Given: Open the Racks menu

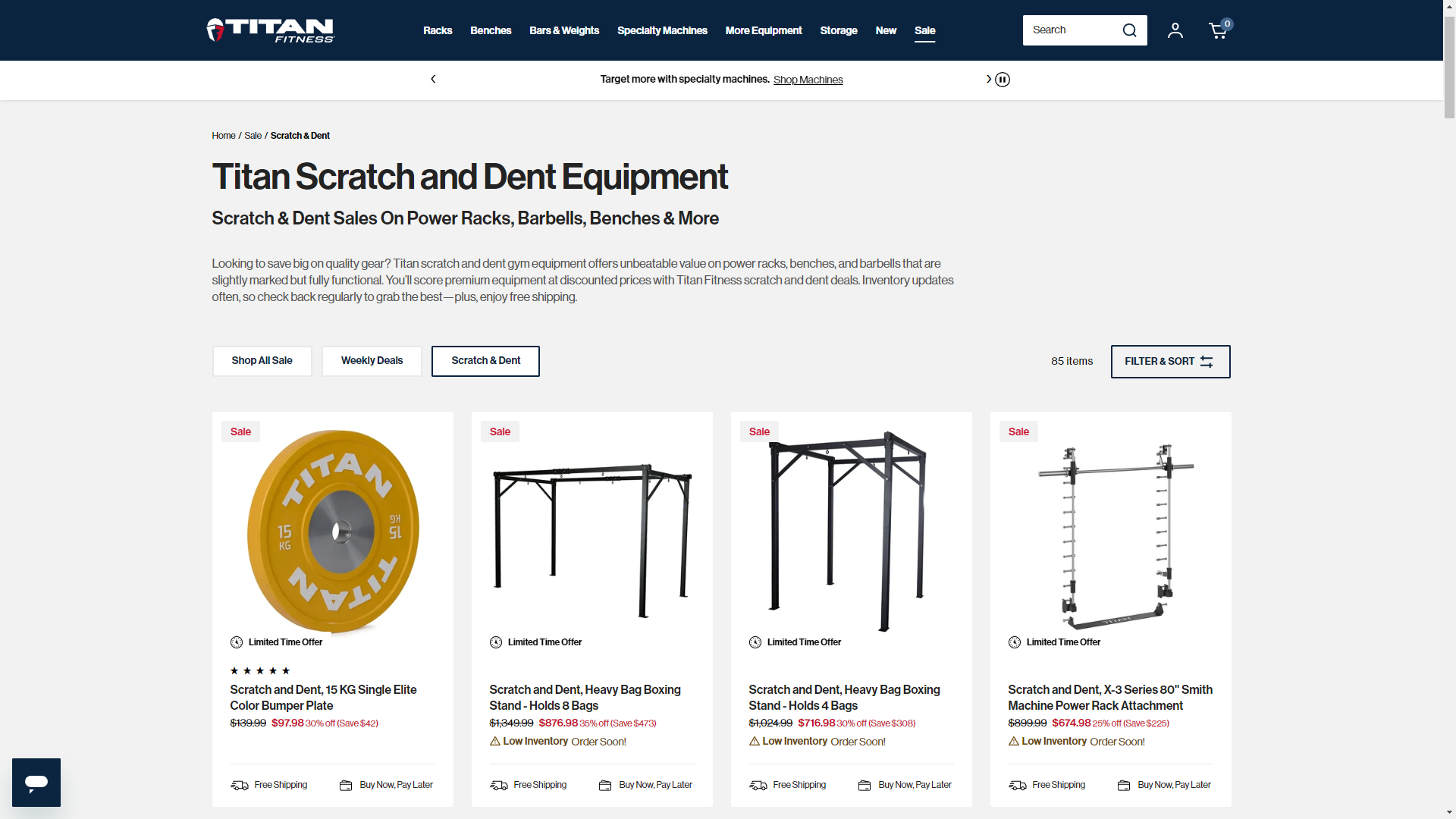Looking at the screenshot, I should coord(438,30).
